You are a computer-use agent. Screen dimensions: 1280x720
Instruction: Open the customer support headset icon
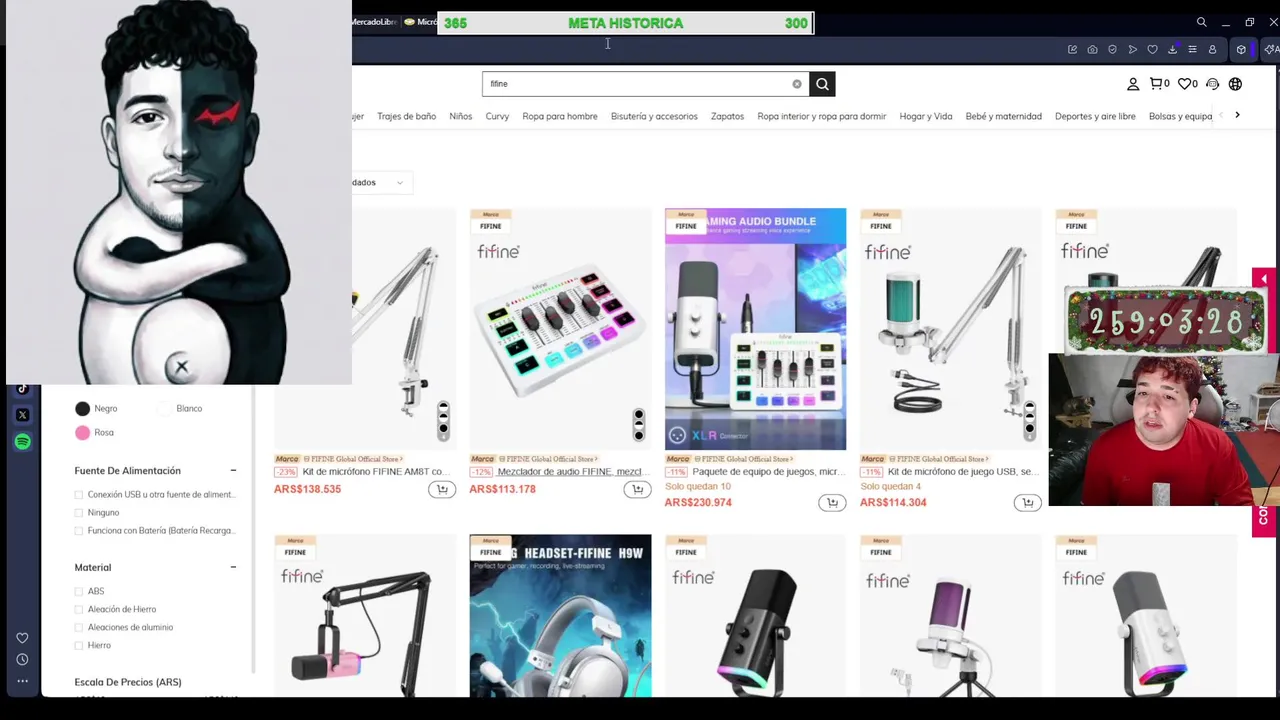coord(1212,84)
